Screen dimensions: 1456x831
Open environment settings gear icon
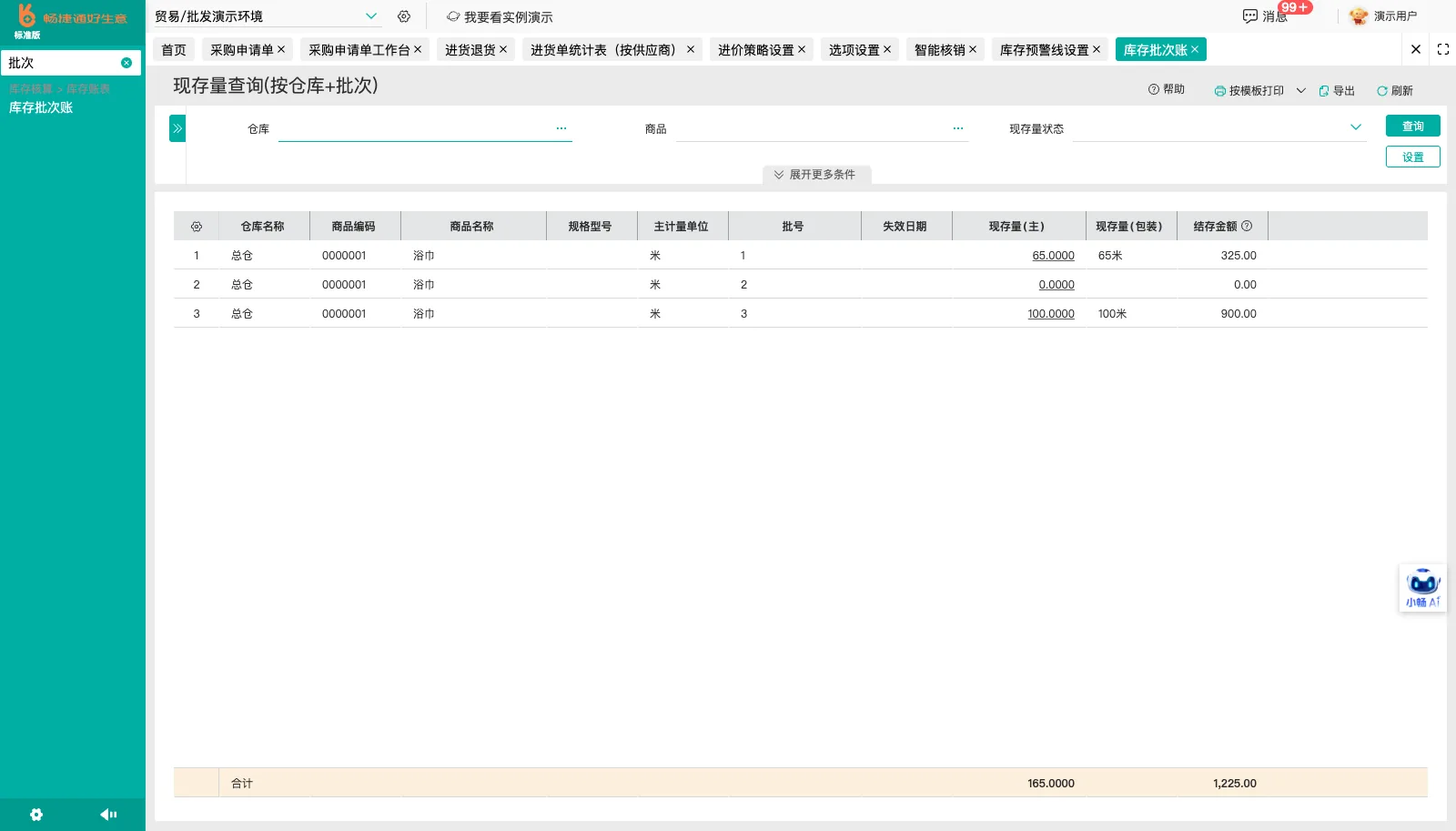[404, 16]
